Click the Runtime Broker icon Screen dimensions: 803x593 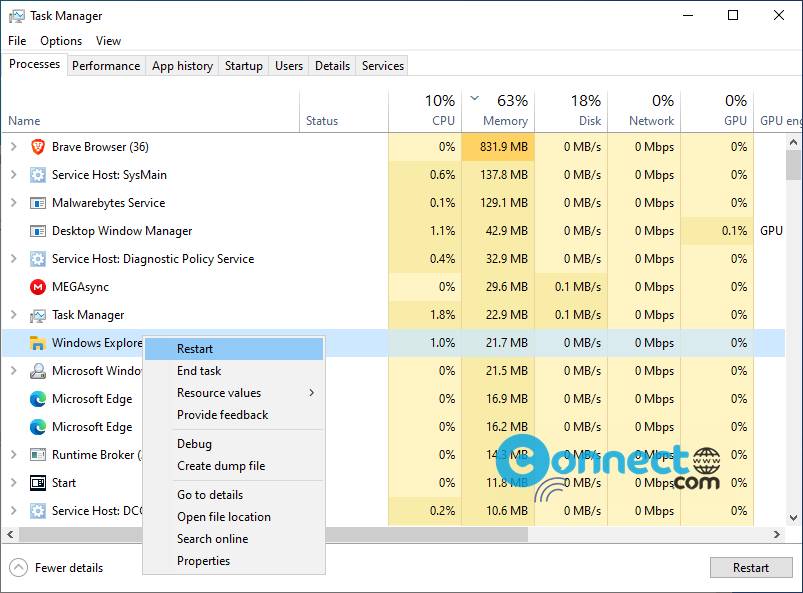point(38,455)
